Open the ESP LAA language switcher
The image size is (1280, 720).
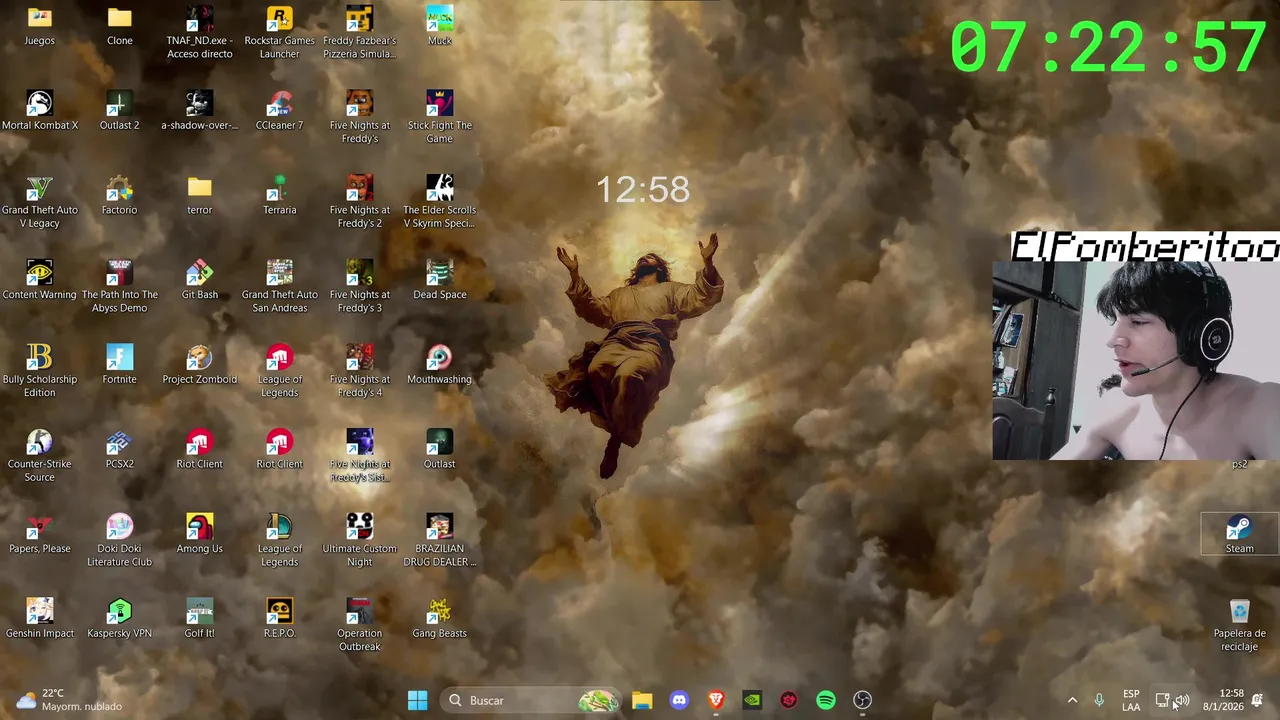[1131, 700]
